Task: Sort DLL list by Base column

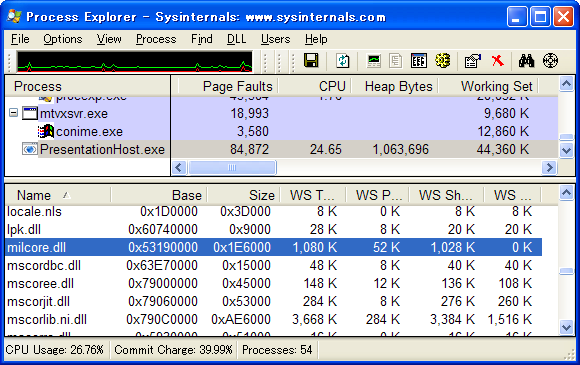Action: [x=159, y=195]
